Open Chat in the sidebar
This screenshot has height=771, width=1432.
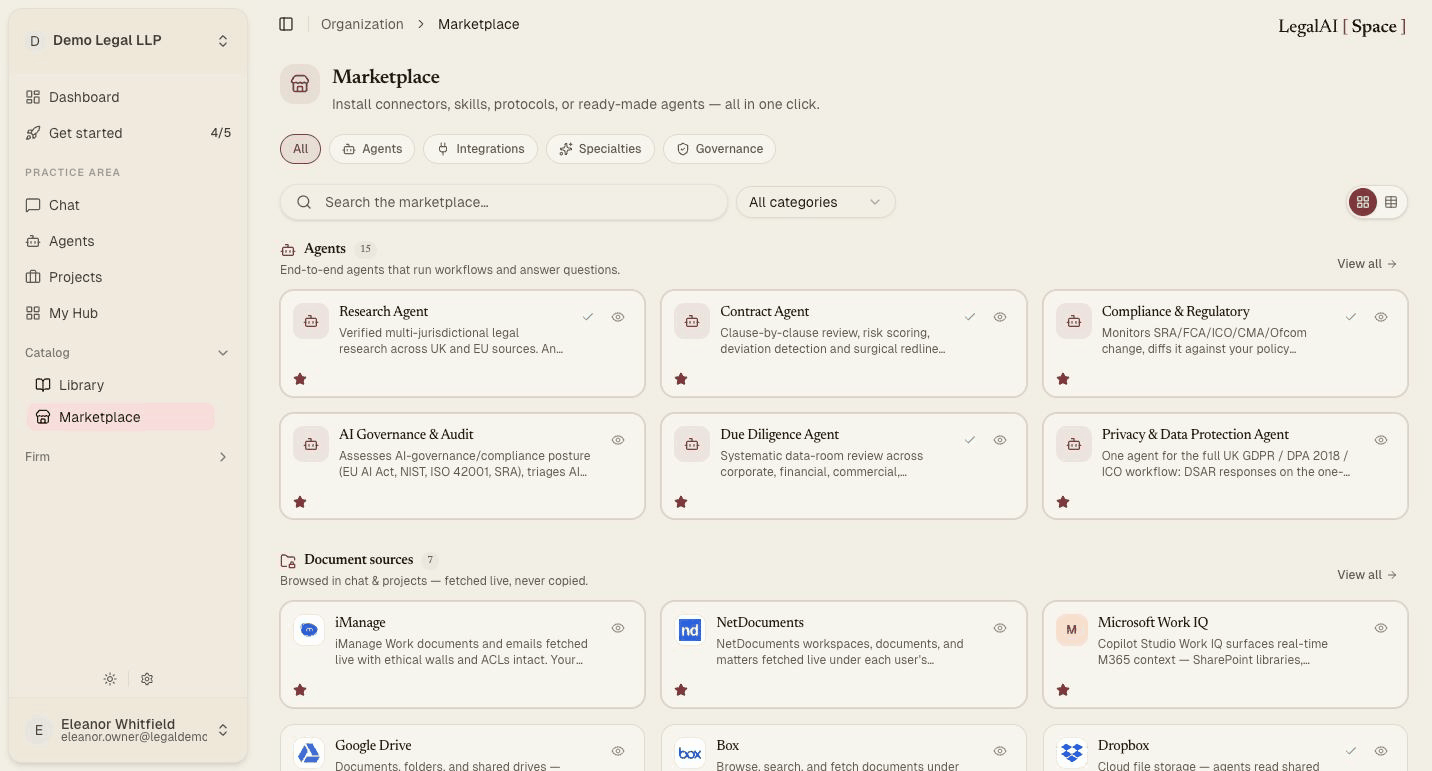coord(128,205)
